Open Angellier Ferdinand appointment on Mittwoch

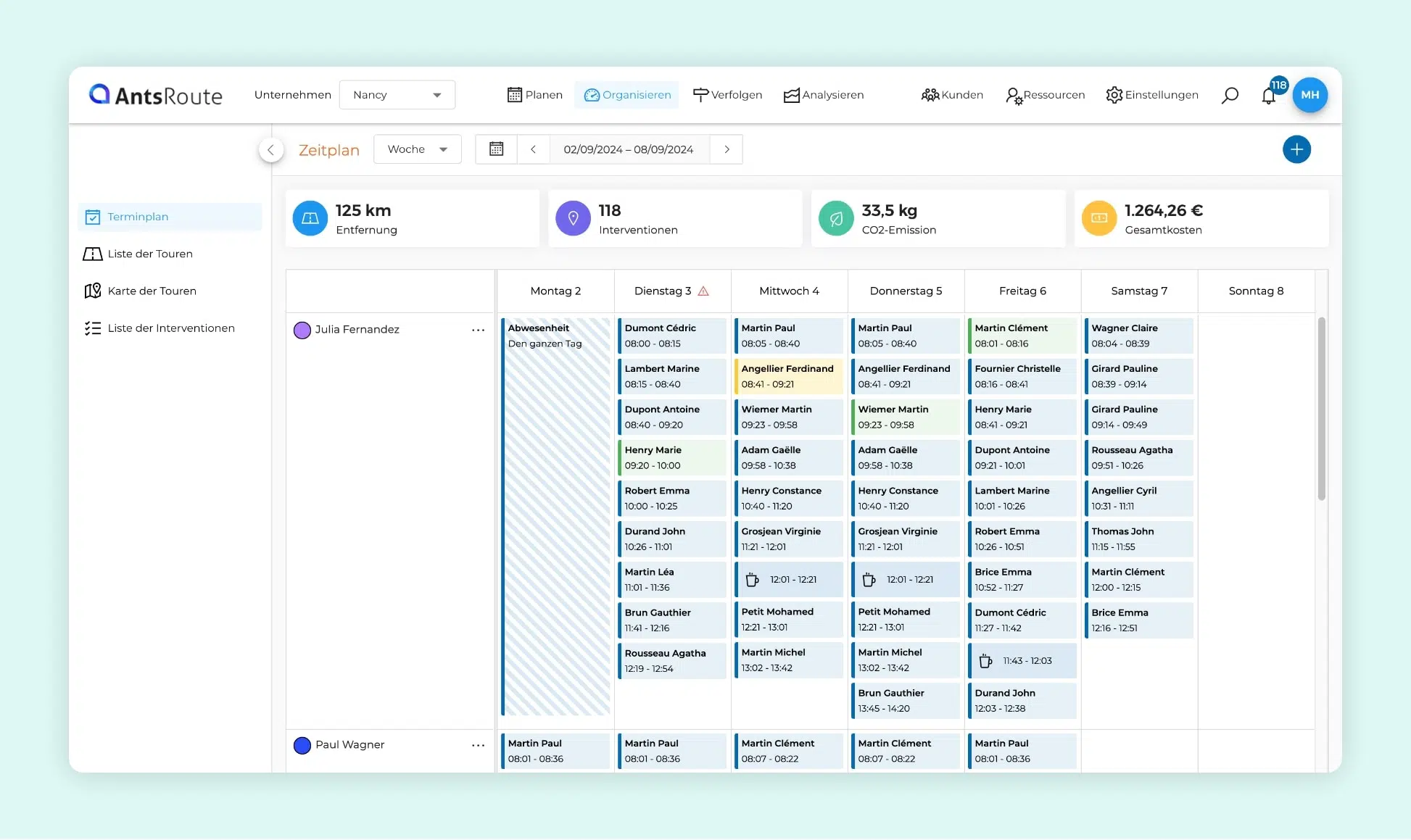[x=789, y=376]
